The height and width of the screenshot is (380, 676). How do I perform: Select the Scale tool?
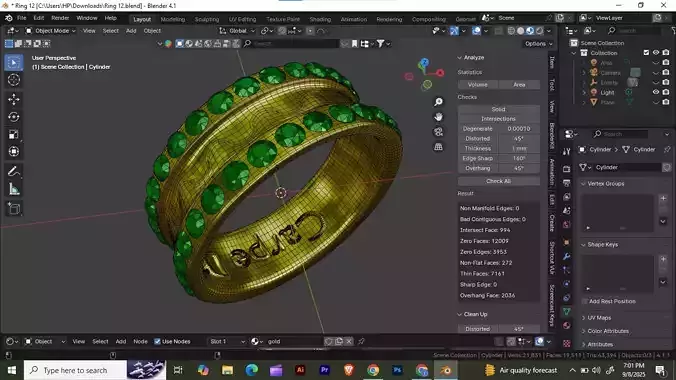[14, 134]
